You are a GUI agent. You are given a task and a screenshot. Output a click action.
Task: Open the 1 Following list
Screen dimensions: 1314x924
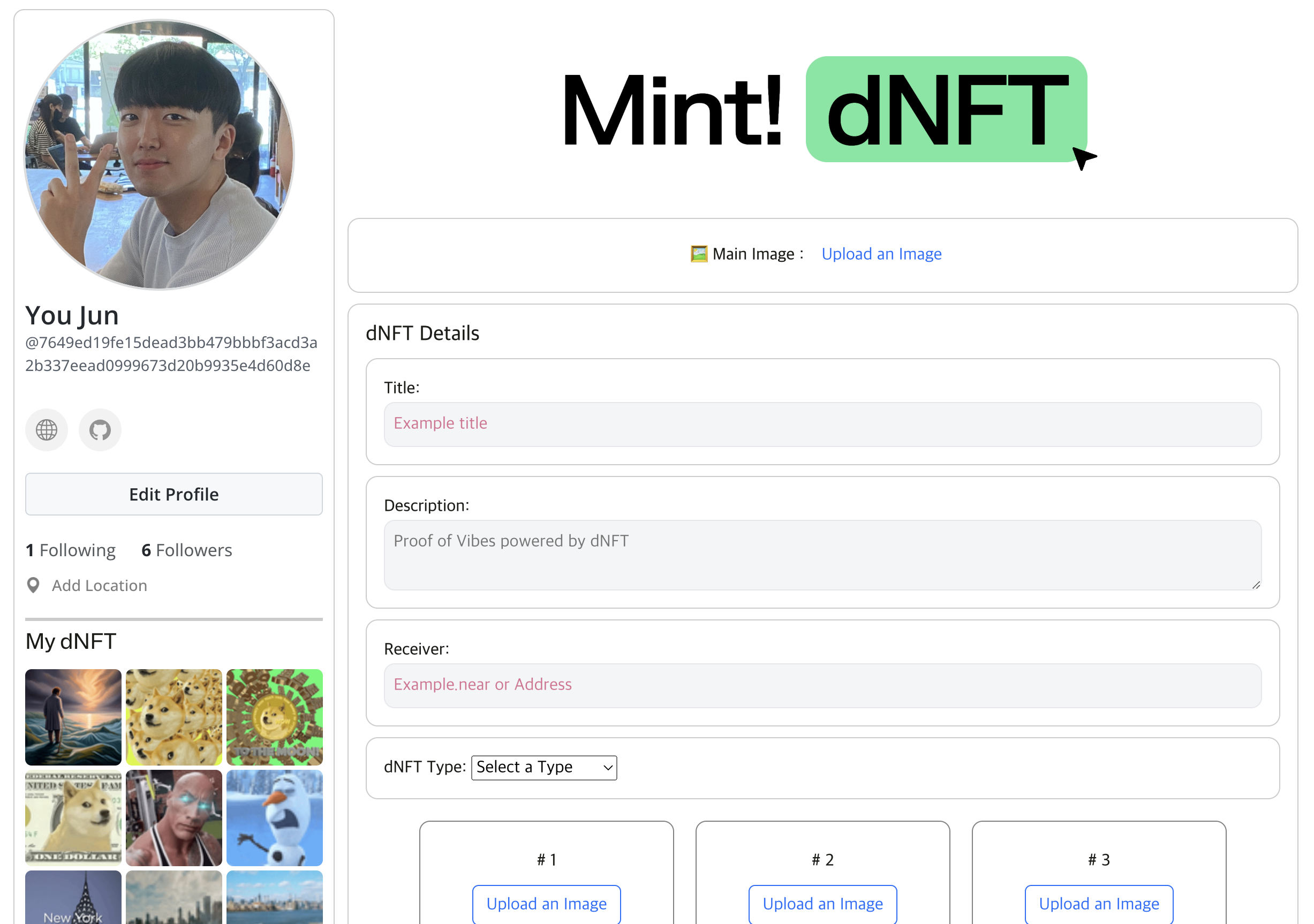point(71,550)
